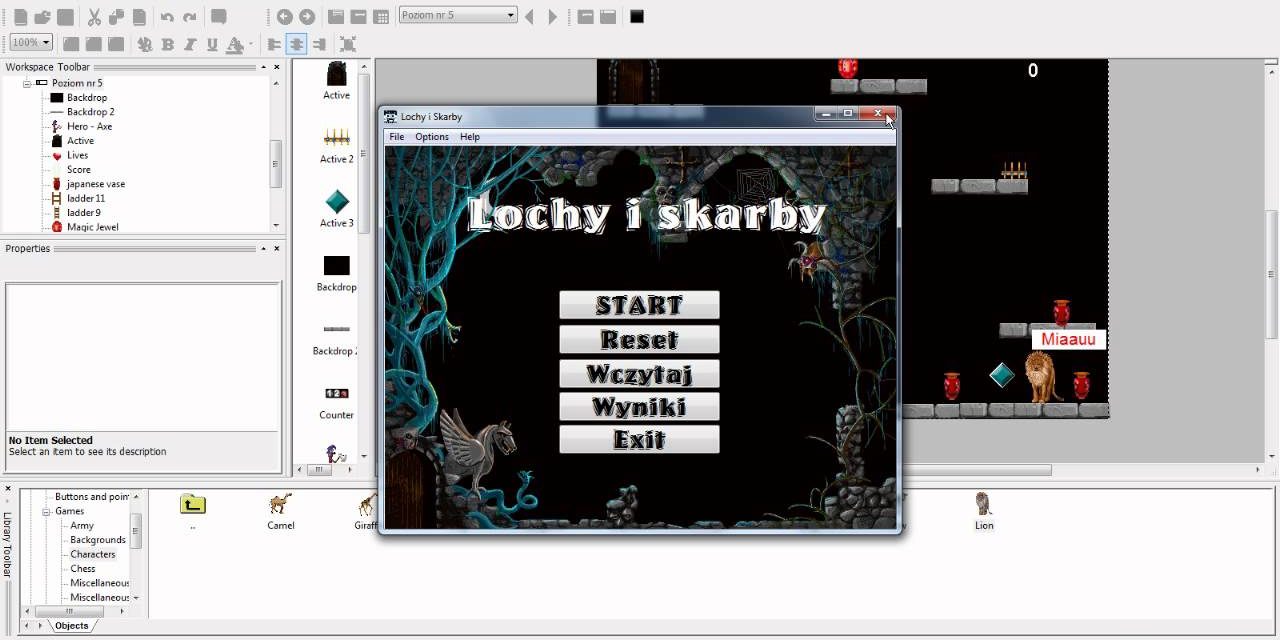Click the parent folder icon in library
Image resolution: width=1280 pixels, height=640 pixels.
(193, 504)
